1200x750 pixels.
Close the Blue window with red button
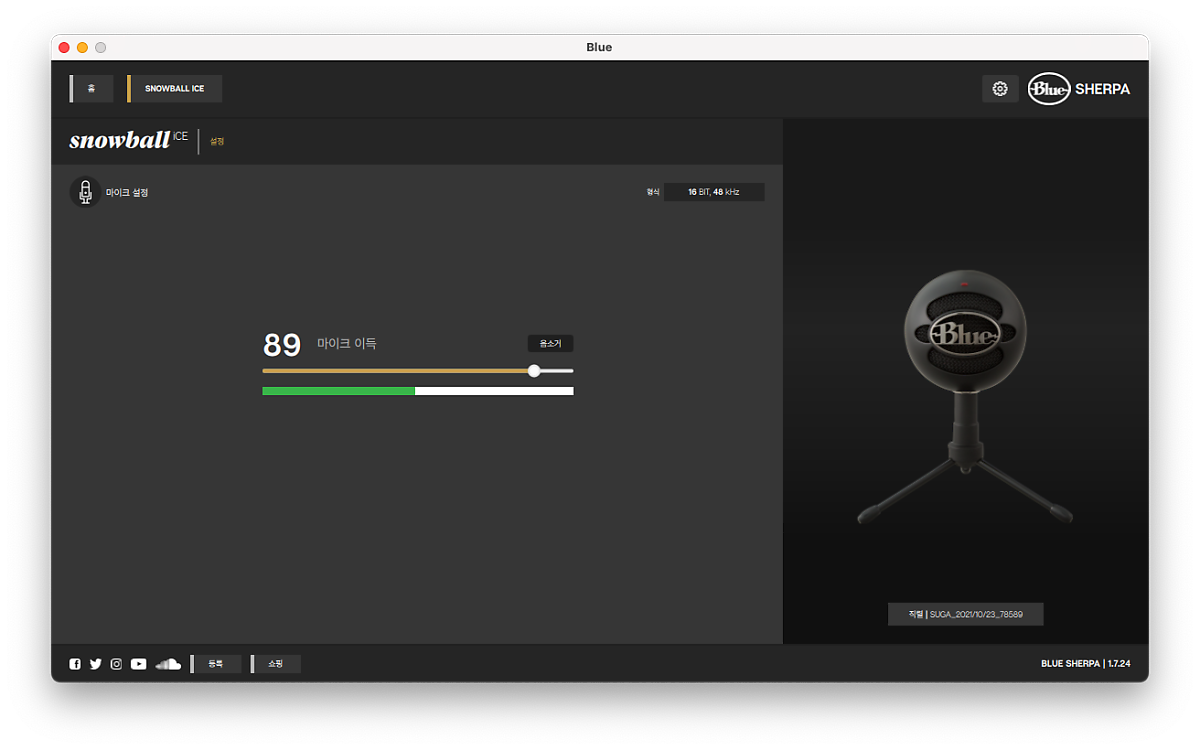pyautogui.click(x=64, y=47)
